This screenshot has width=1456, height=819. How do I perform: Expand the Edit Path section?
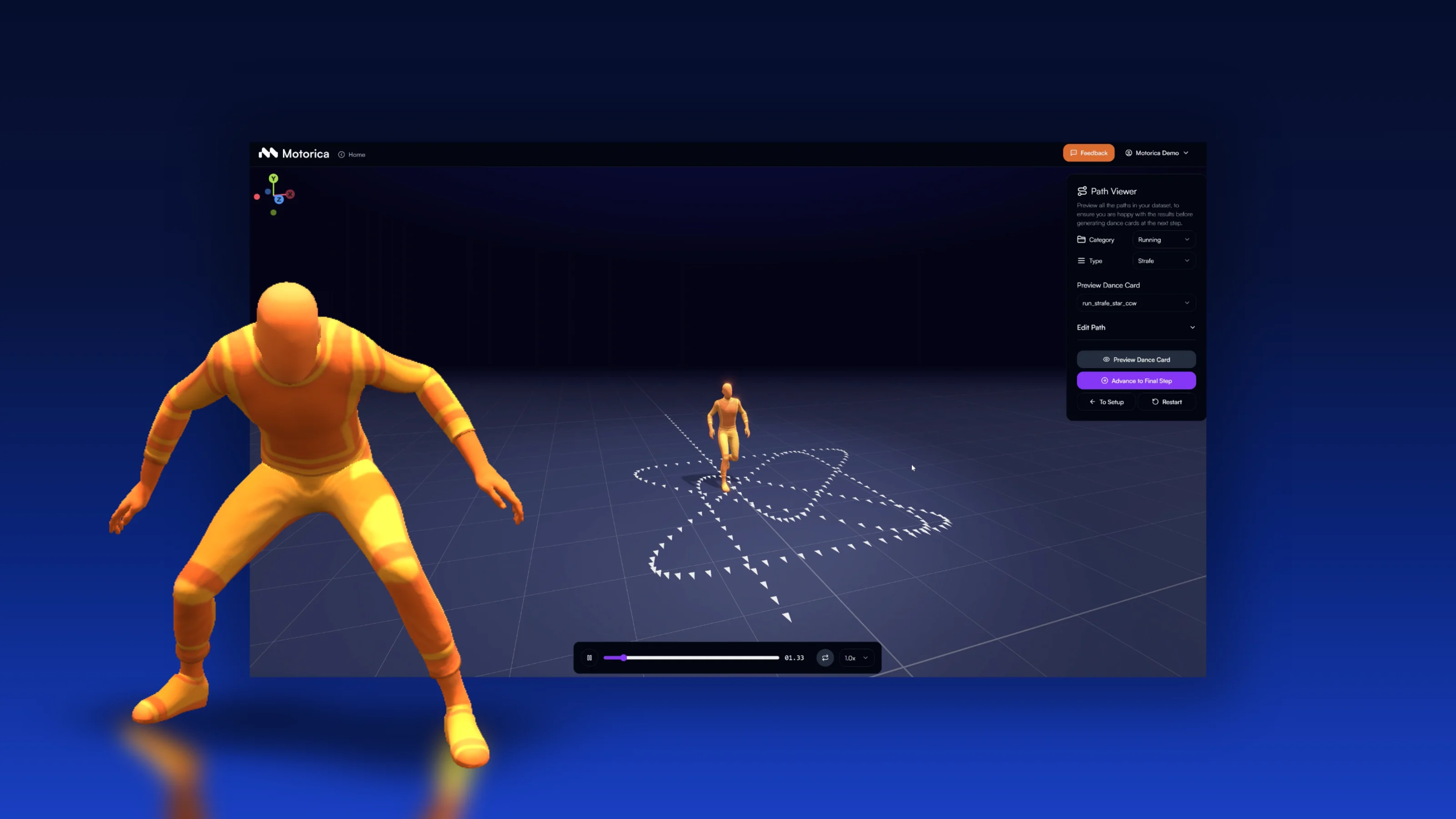point(1136,327)
